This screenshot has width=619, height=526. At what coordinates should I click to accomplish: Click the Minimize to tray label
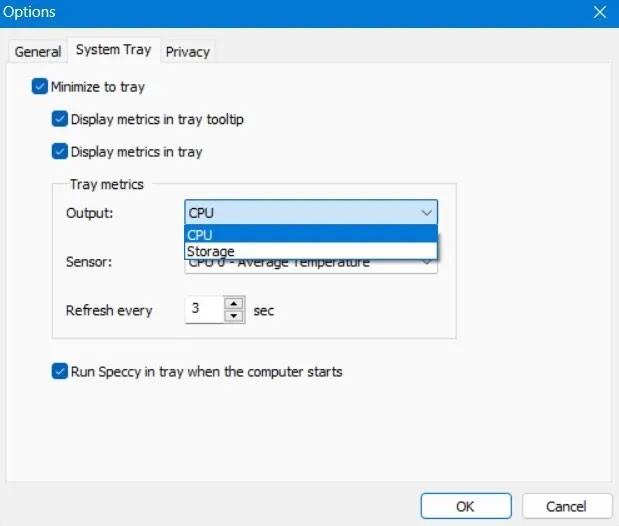98,87
